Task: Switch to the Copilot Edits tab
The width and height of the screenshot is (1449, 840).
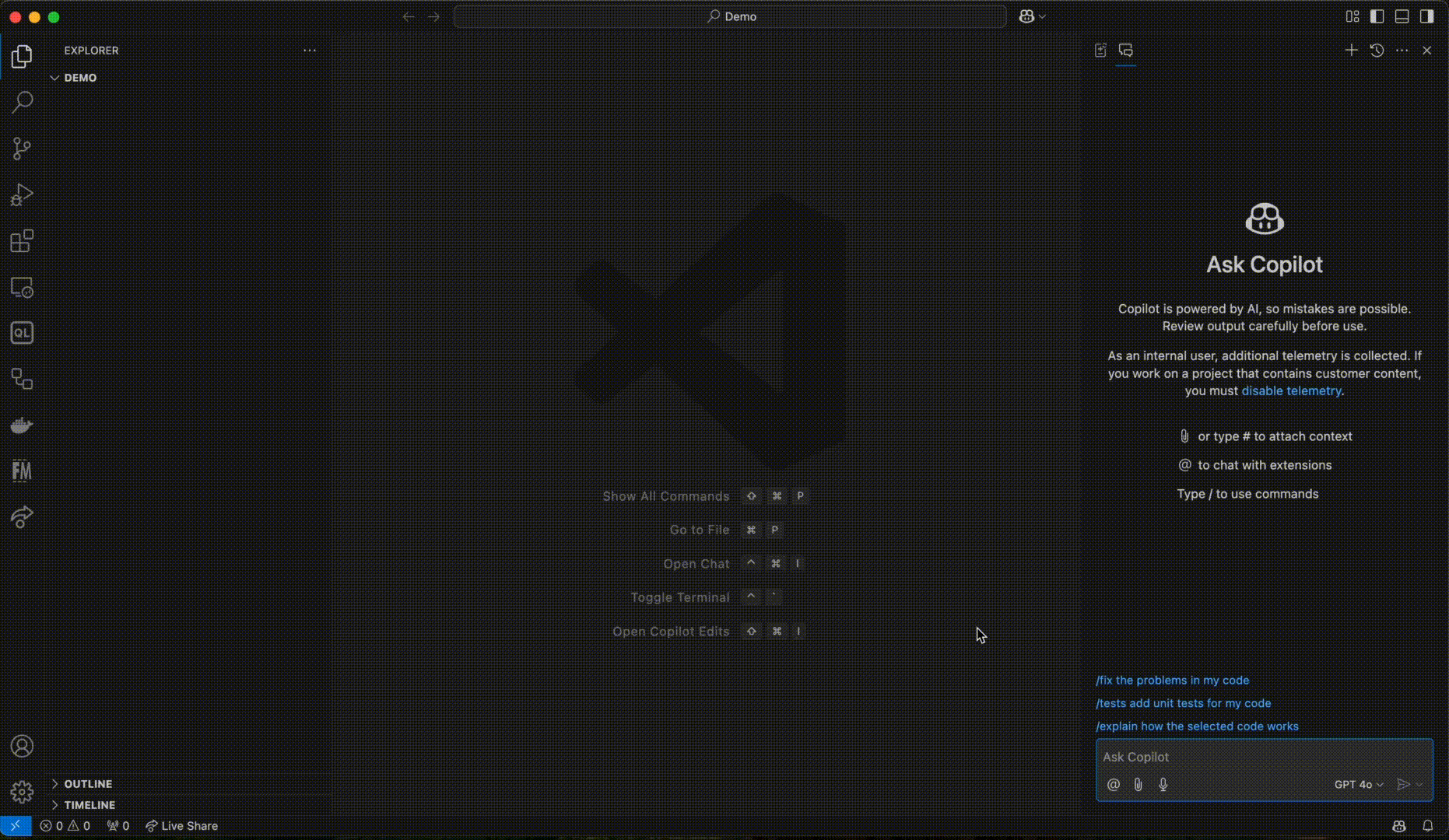Action: pos(1100,50)
